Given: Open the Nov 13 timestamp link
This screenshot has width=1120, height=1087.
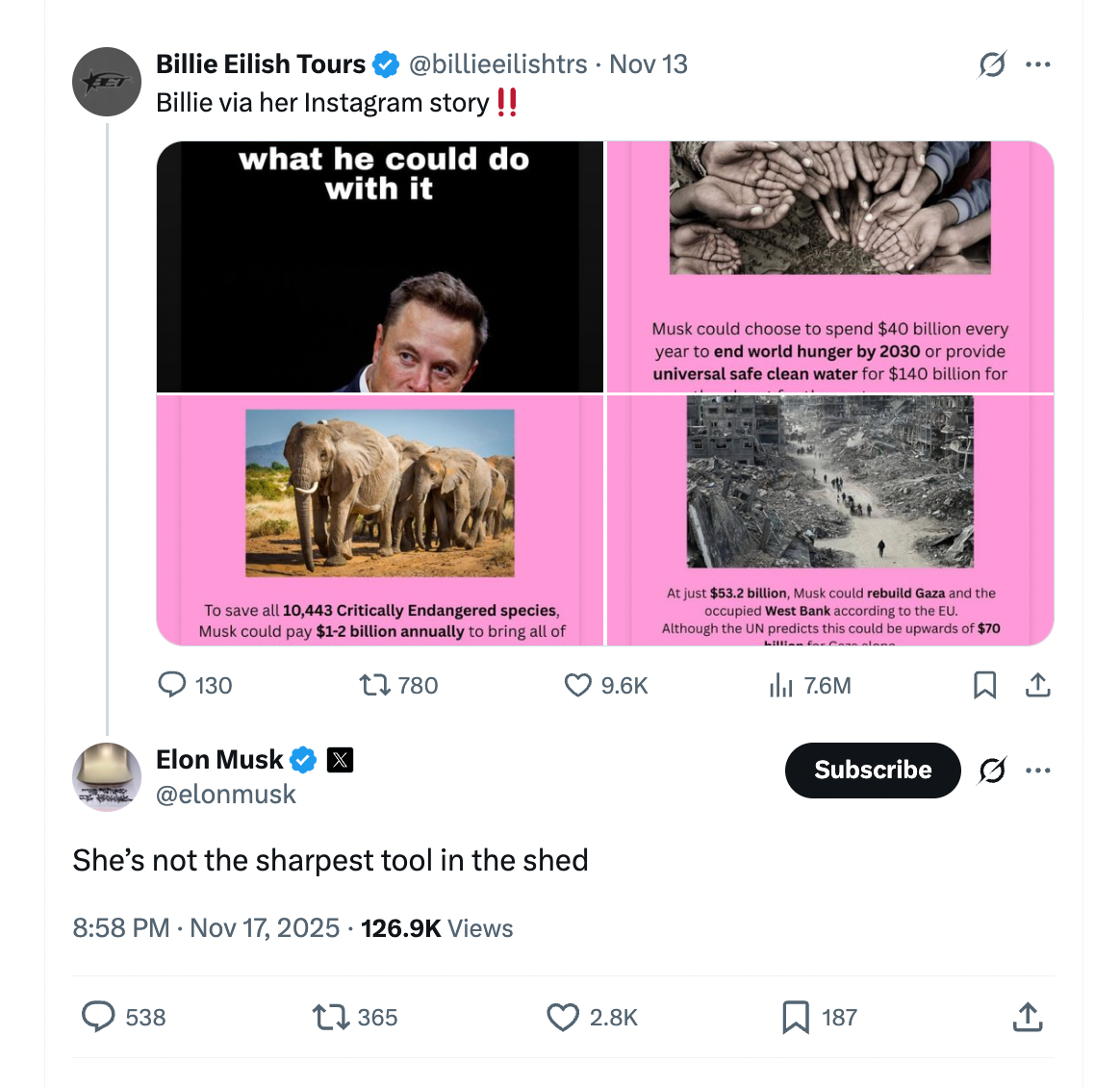Looking at the screenshot, I should 647,63.
